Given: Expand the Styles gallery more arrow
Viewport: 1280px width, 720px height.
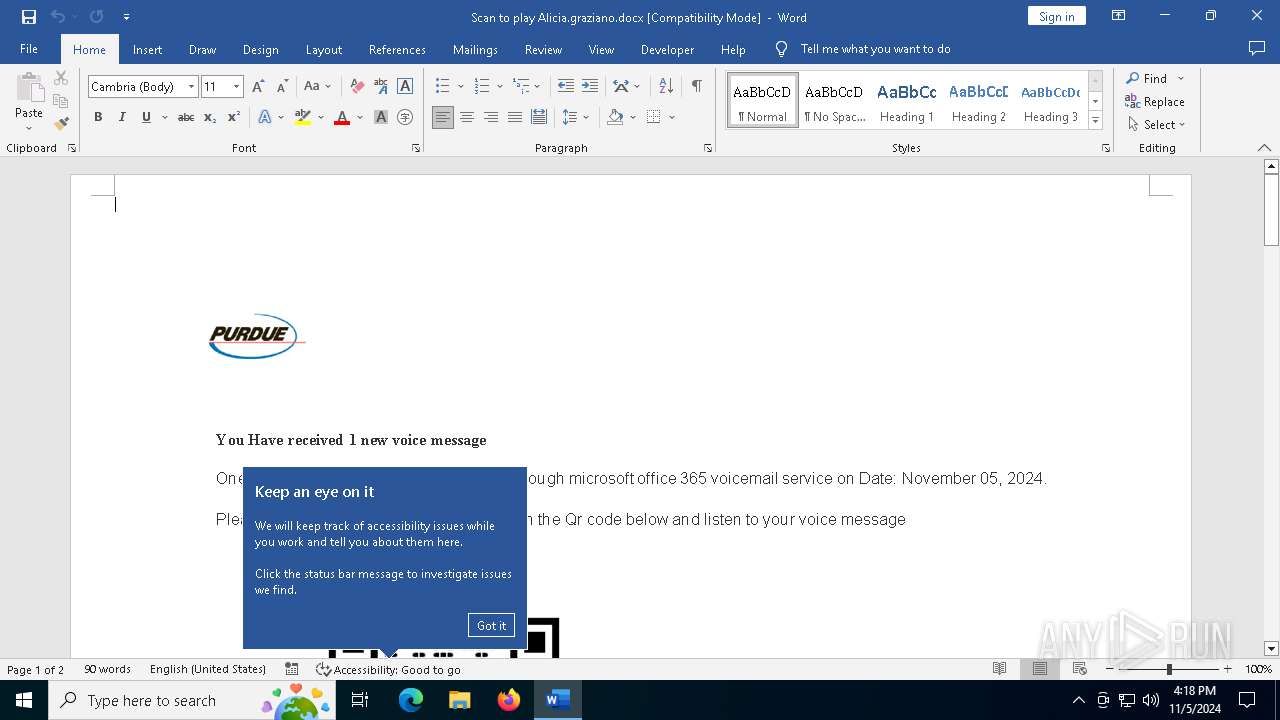Looking at the screenshot, I should pos(1096,121).
